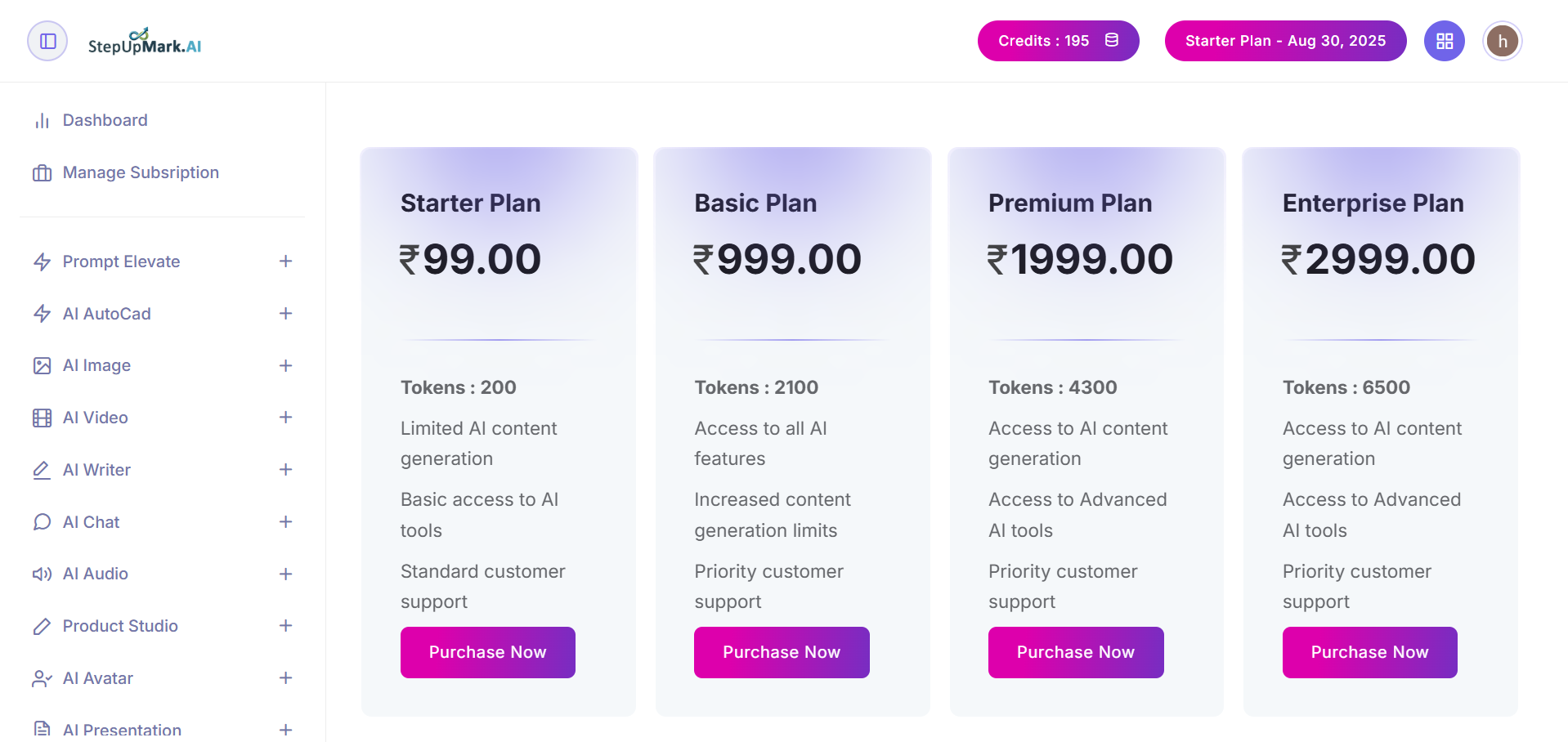
Task: Purchase the Starter Plan
Action: (x=487, y=652)
